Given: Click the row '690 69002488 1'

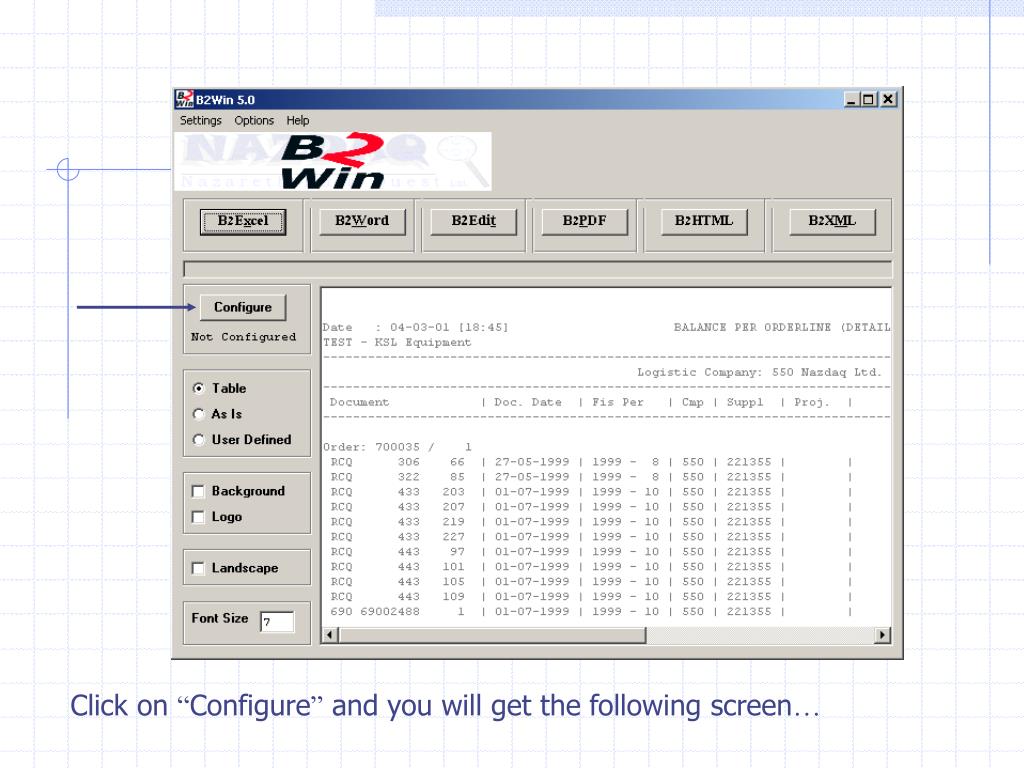Looking at the screenshot, I should [590, 612].
